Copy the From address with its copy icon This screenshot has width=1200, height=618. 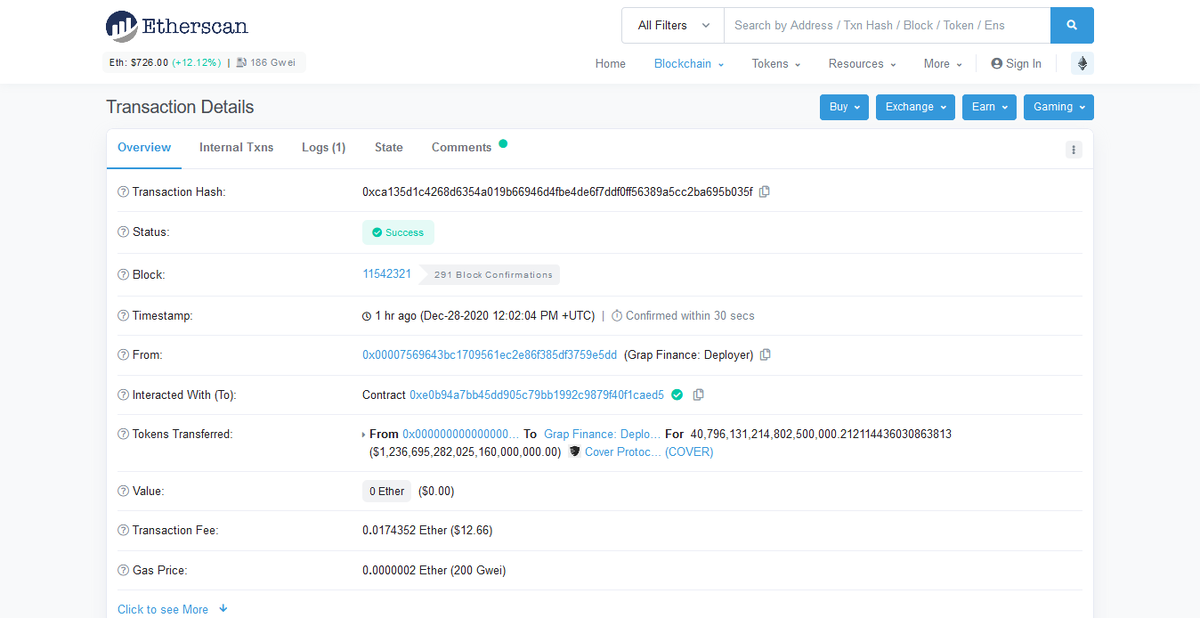766,355
